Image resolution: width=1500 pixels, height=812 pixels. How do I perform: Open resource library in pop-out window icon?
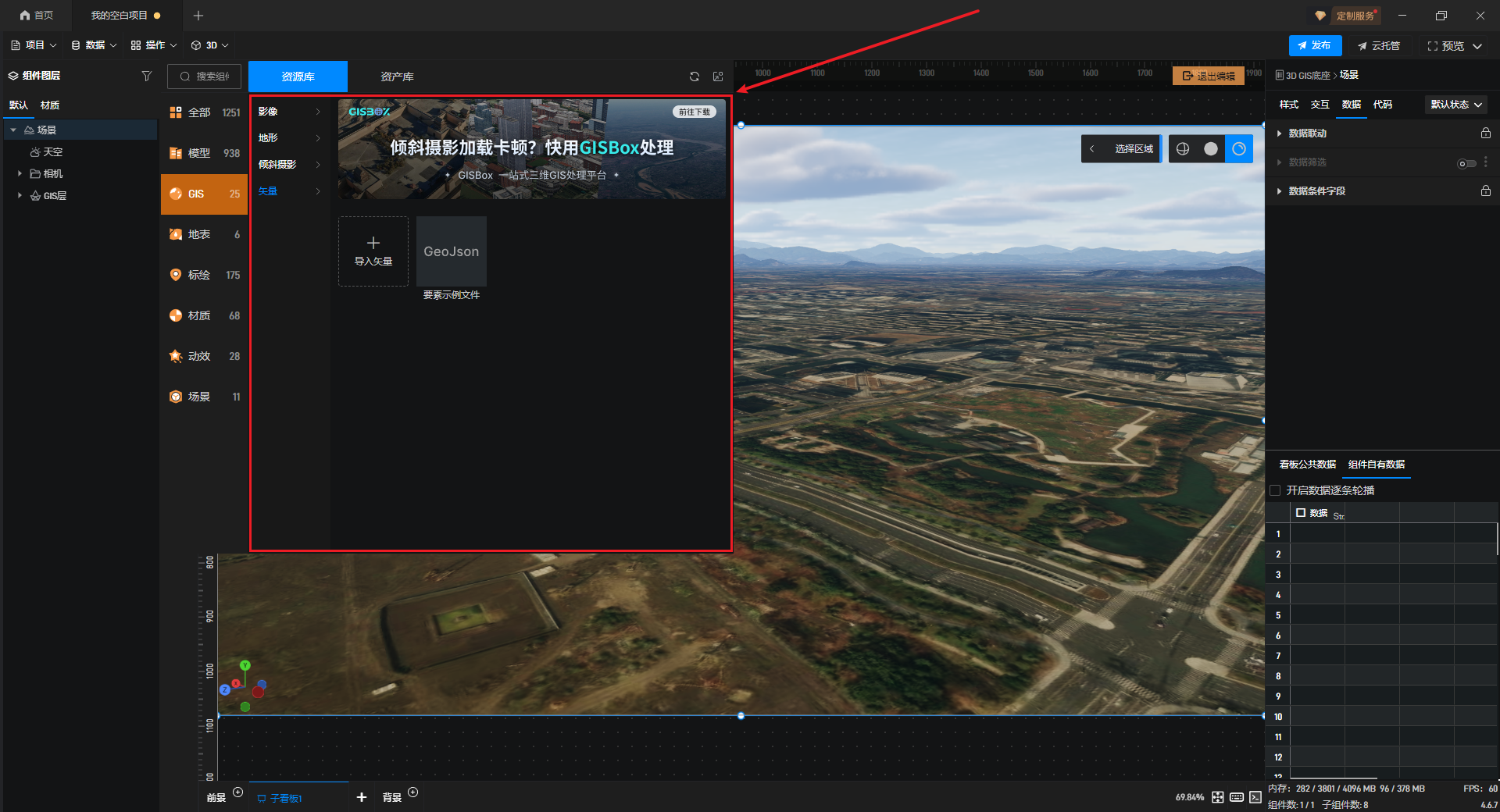(x=718, y=77)
